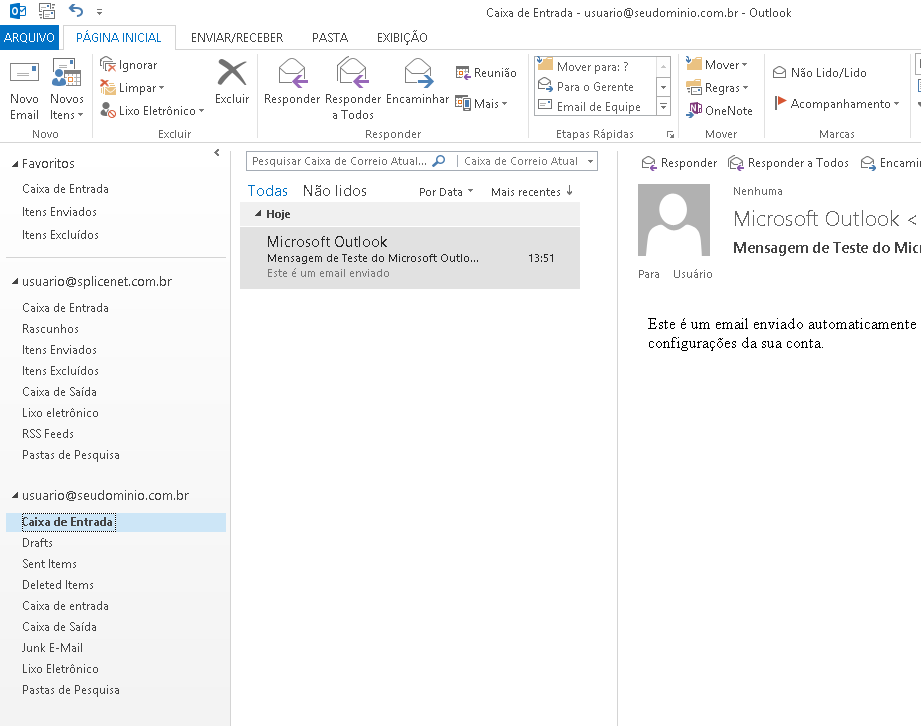Show Todas messages filter
The width and height of the screenshot is (921, 726).
click(x=267, y=191)
